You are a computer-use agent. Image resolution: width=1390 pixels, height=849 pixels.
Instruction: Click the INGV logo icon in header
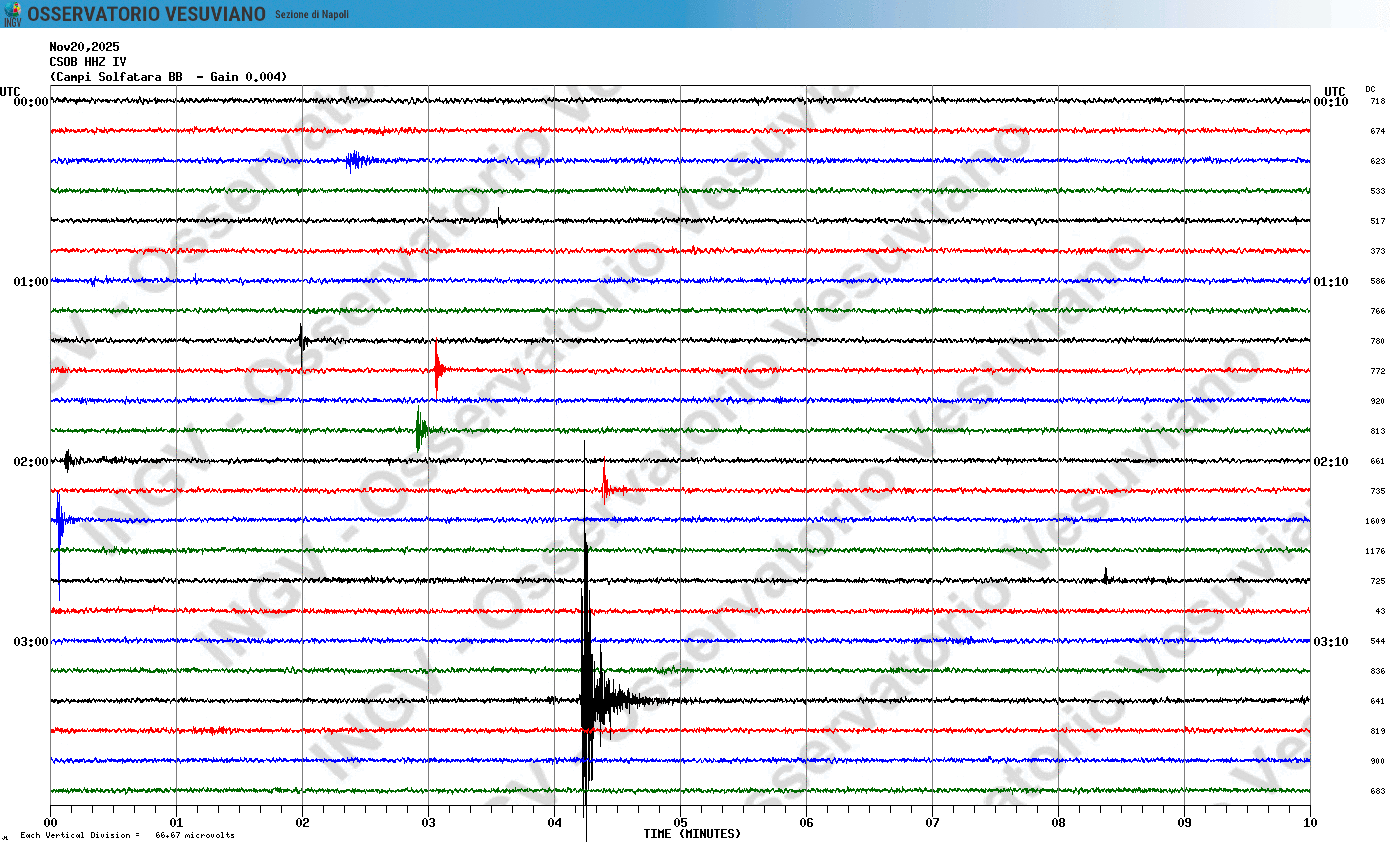click(x=12, y=14)
